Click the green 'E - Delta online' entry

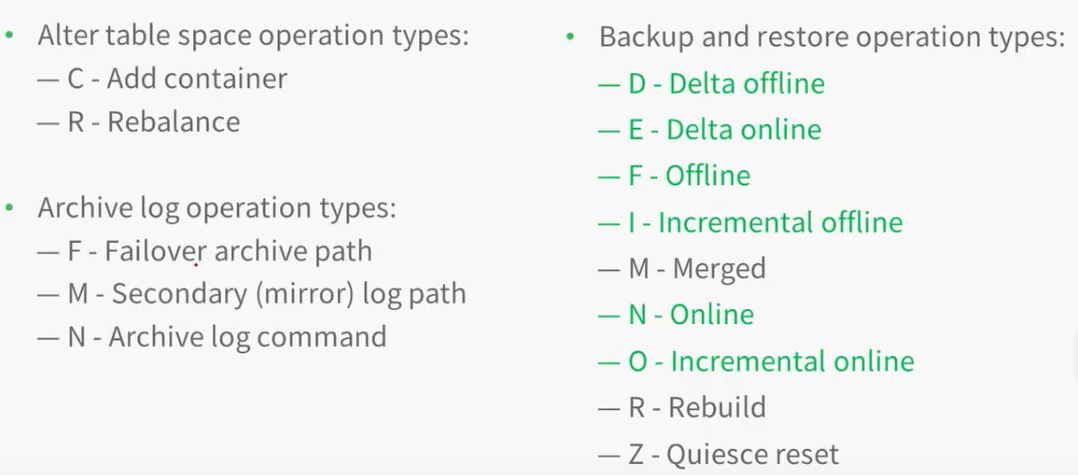[x=710, y=130]
